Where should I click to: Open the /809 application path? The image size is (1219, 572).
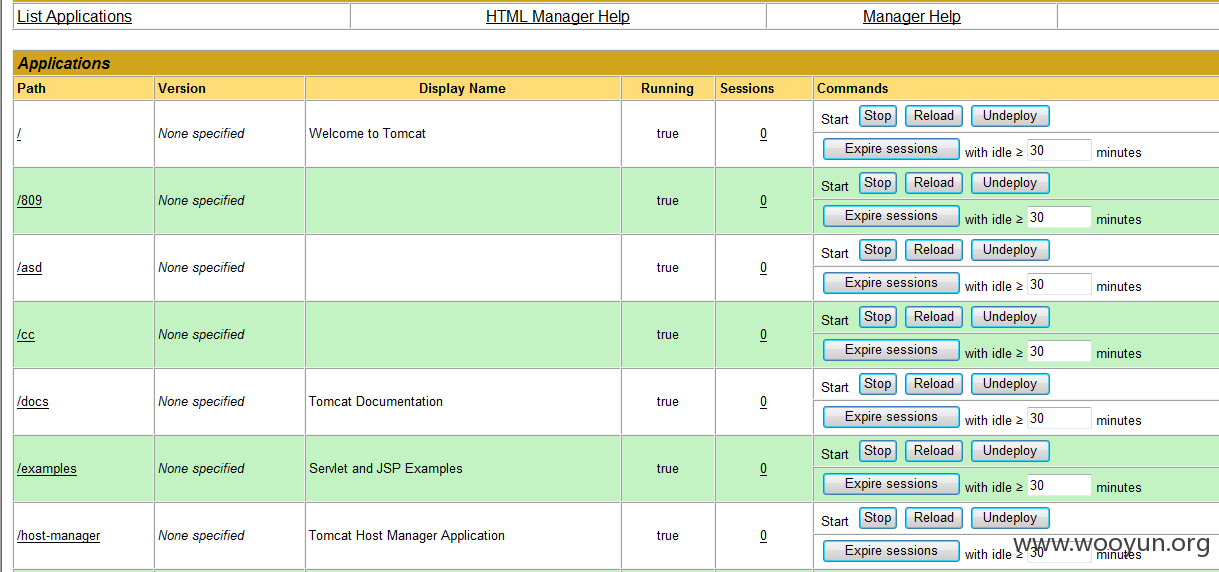(30, 200)
